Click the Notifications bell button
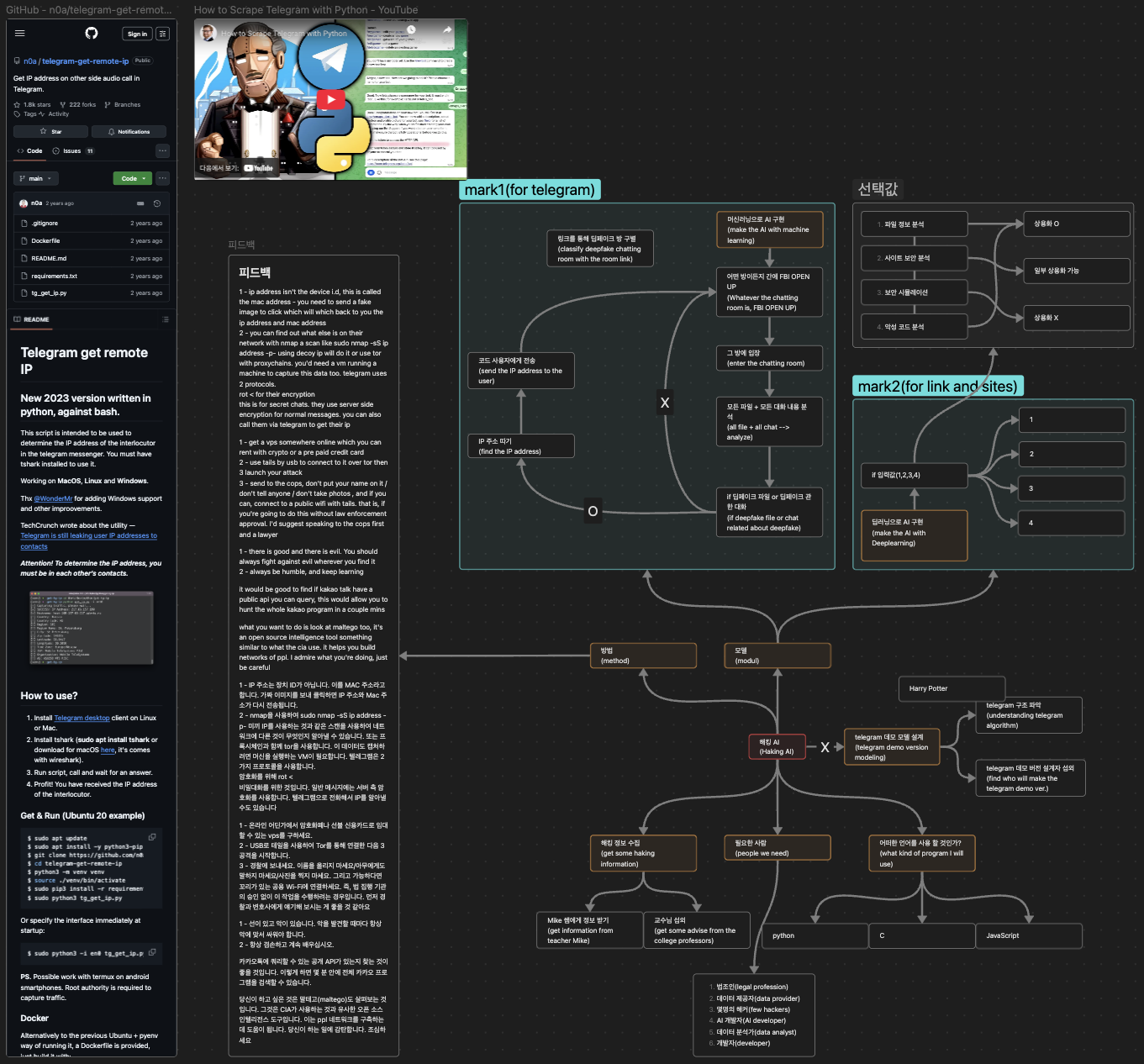The image size is (1144, 1064). 129,132
